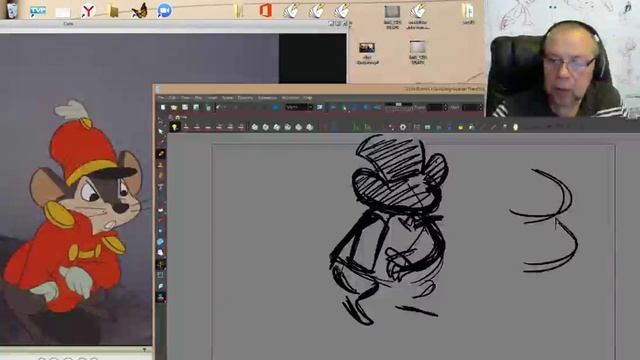
Task: Click the second green chart icon in the second toolbar row
Action: click(x=368, y=127)
